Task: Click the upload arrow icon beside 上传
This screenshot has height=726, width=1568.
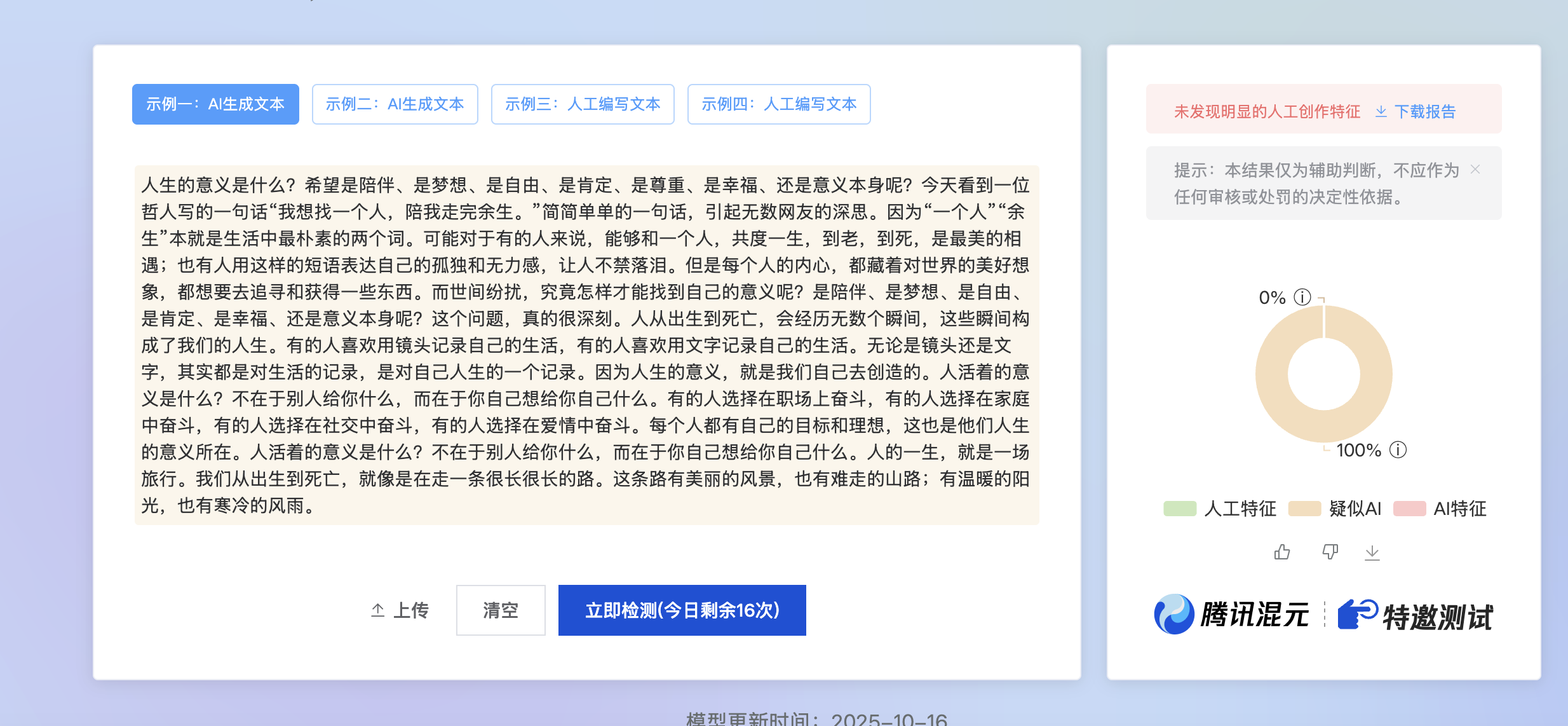Action: tap(378, 610)
